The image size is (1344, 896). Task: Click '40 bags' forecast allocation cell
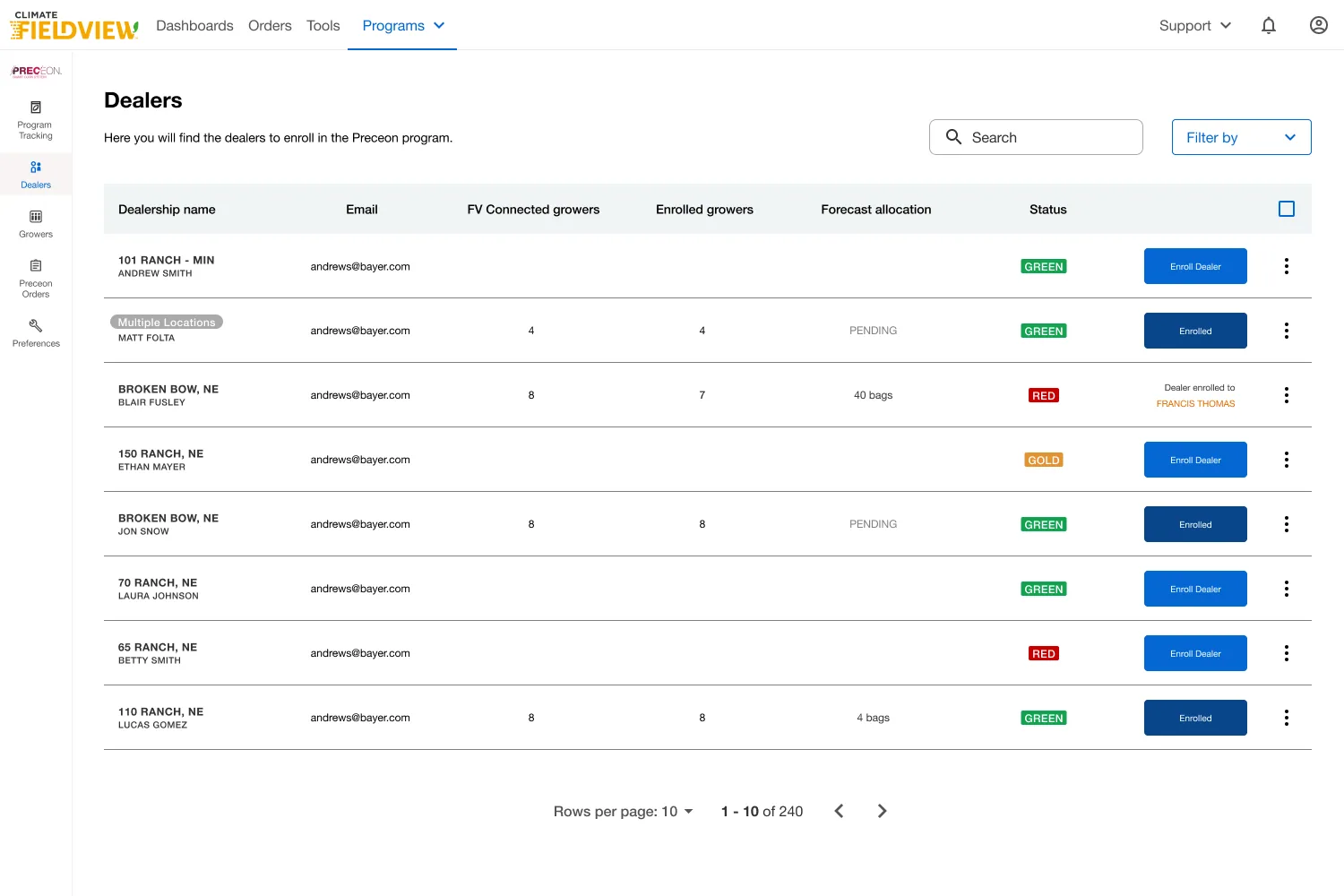[x=874, y=395]
